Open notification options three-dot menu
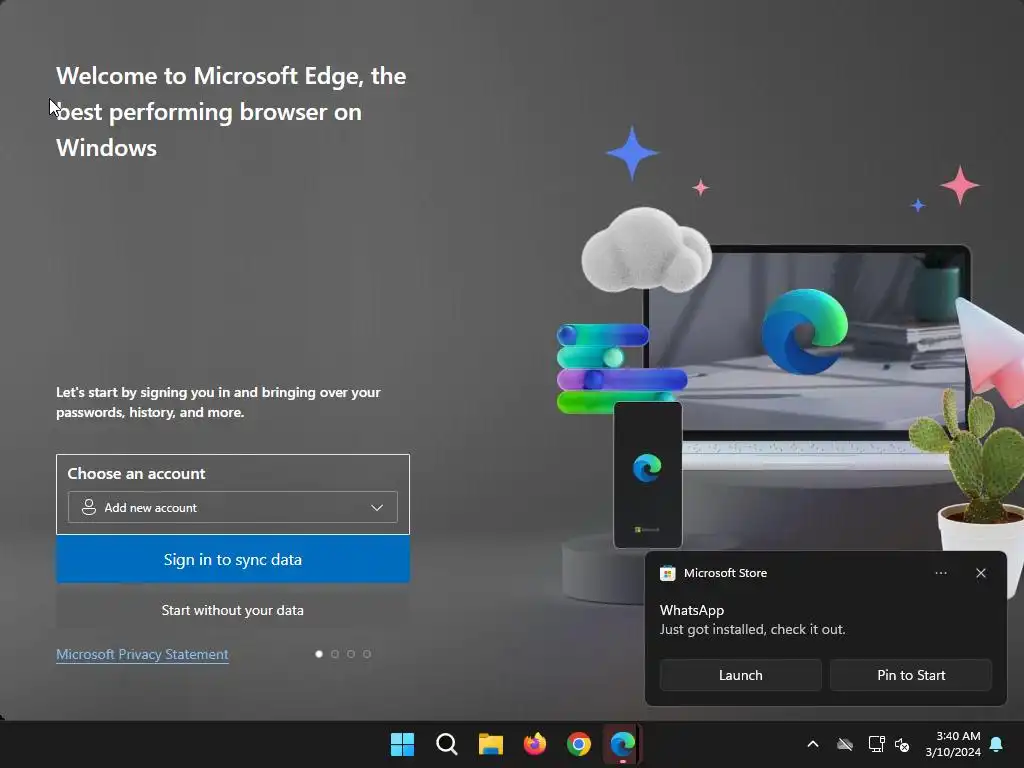Screen dimensions: 1024x768 (940, 573)
